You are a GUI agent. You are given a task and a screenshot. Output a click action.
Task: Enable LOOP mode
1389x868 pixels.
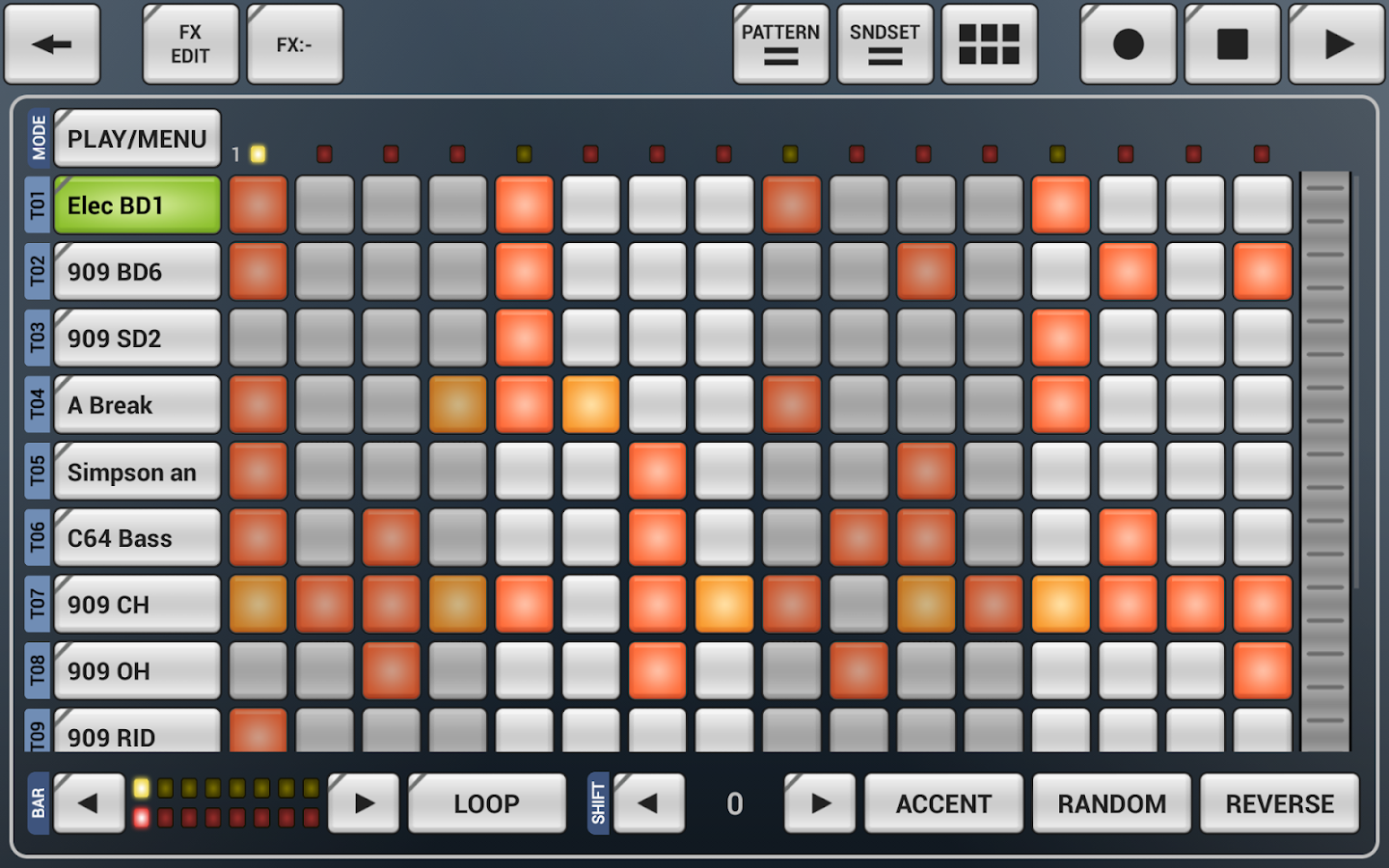(x=487, y=802)
